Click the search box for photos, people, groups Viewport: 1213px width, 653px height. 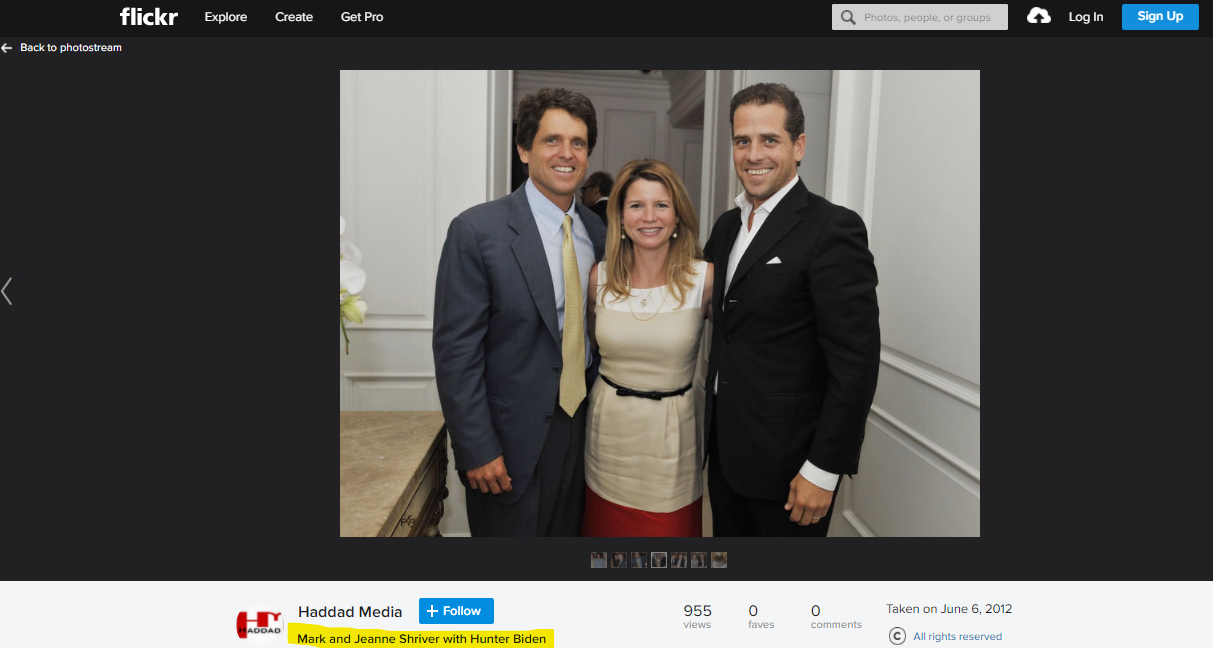[x=920, y=17]
